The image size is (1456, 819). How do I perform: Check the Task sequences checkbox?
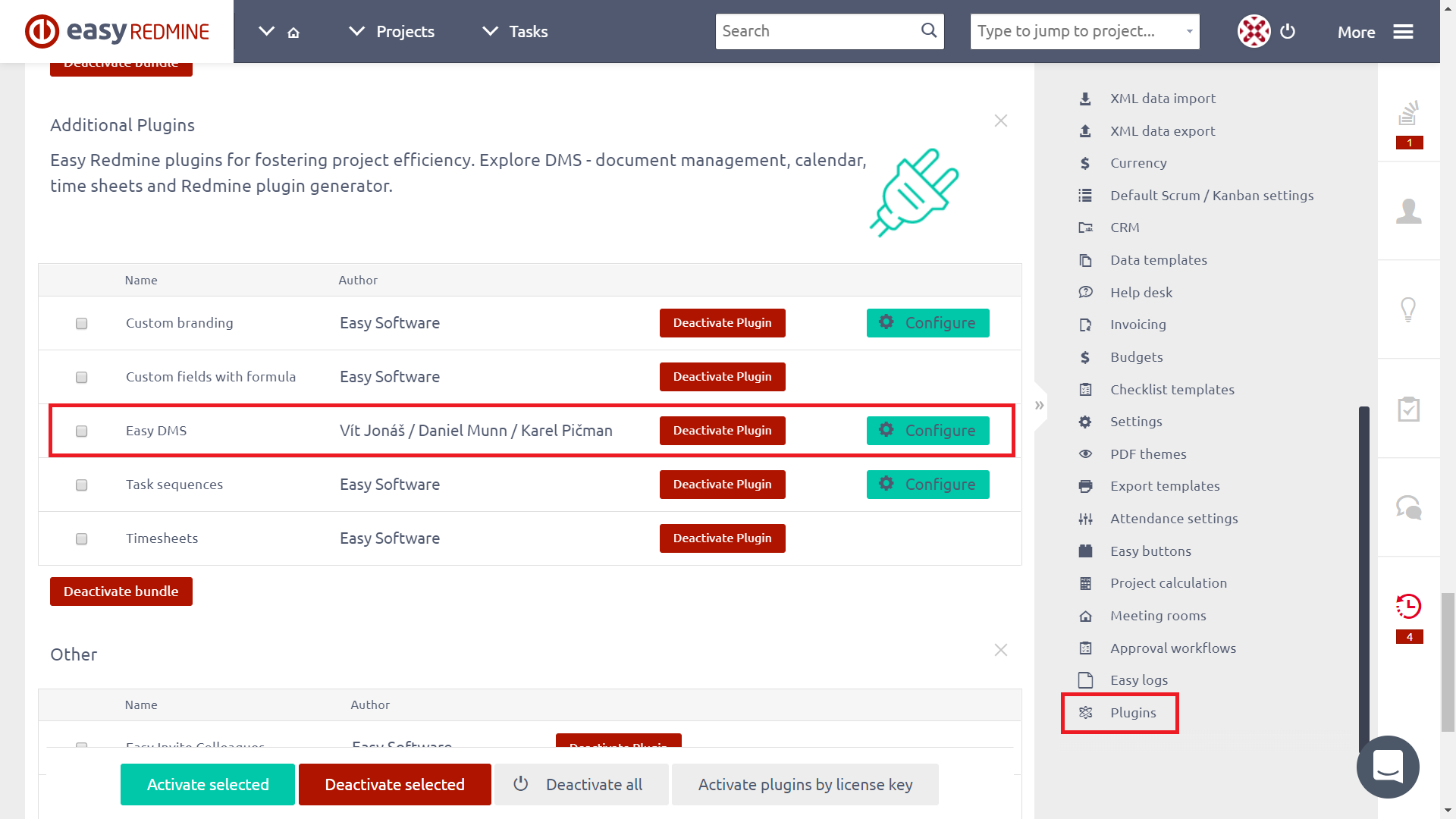point(82,485)
